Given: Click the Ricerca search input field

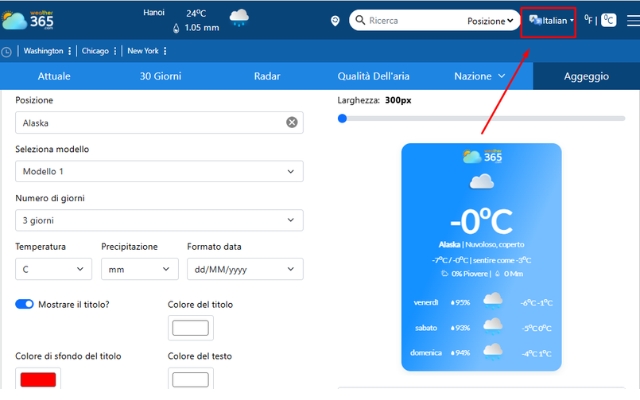Looking at the screenshot, I should 412,20.
